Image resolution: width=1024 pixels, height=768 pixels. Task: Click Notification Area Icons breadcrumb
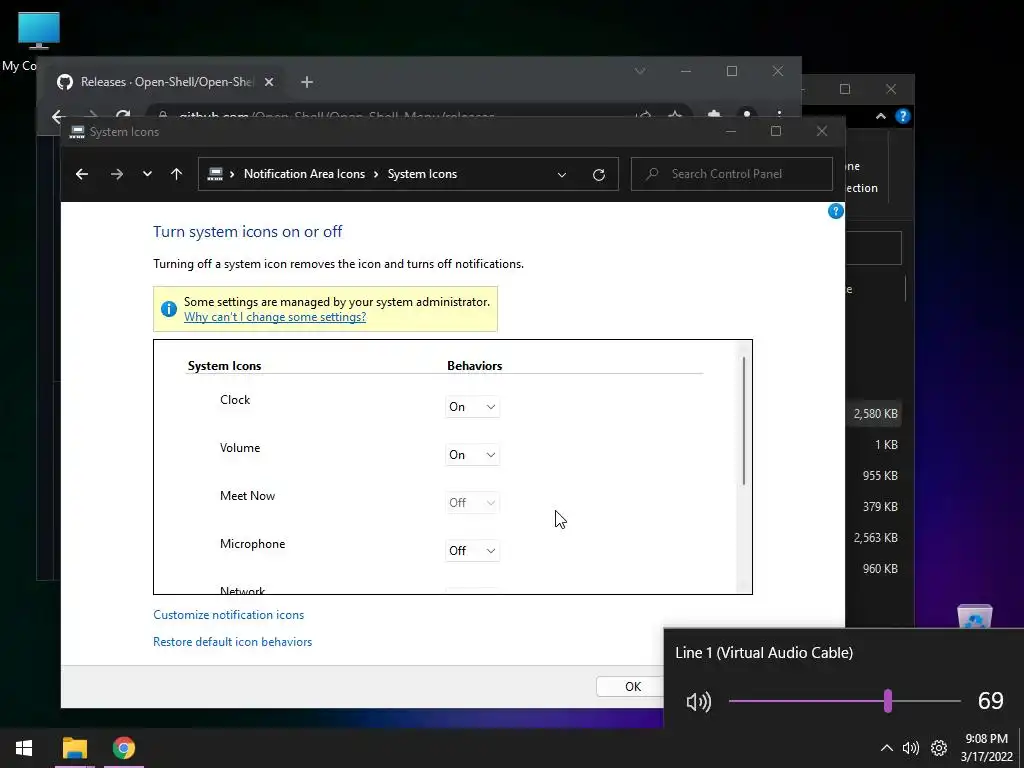(304, 174)
